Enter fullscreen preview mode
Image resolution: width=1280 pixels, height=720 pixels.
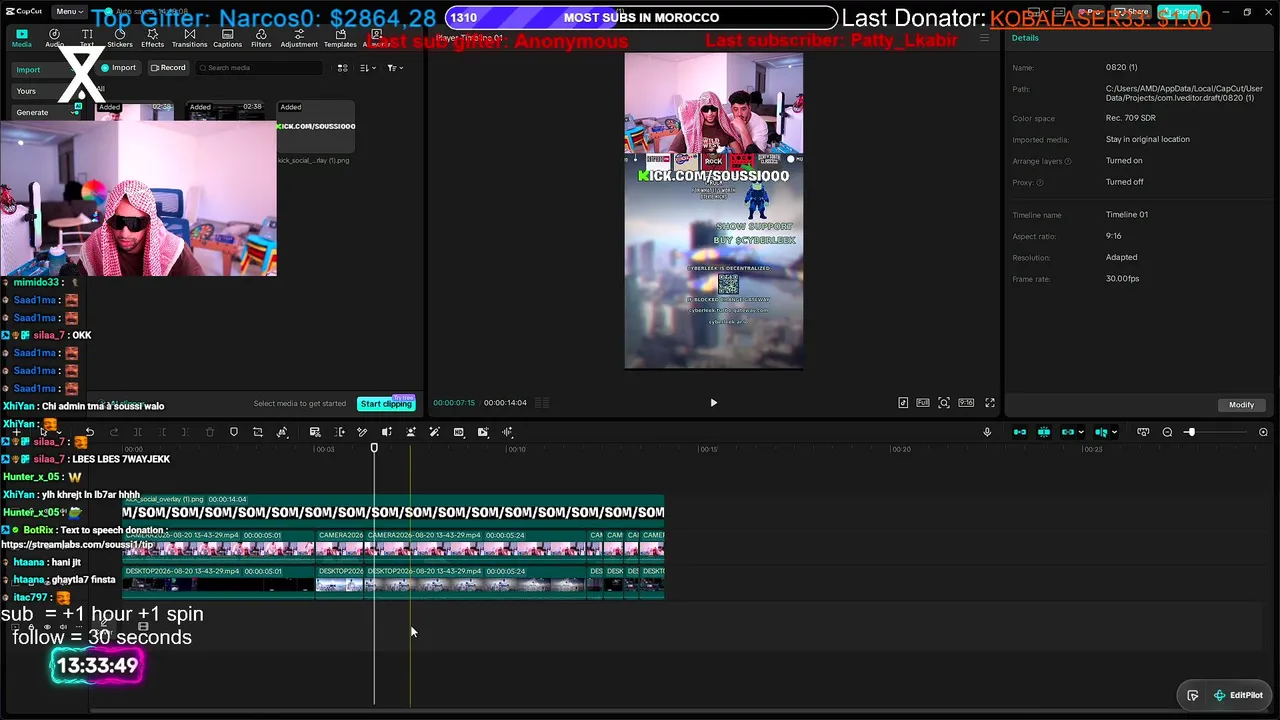990,403
